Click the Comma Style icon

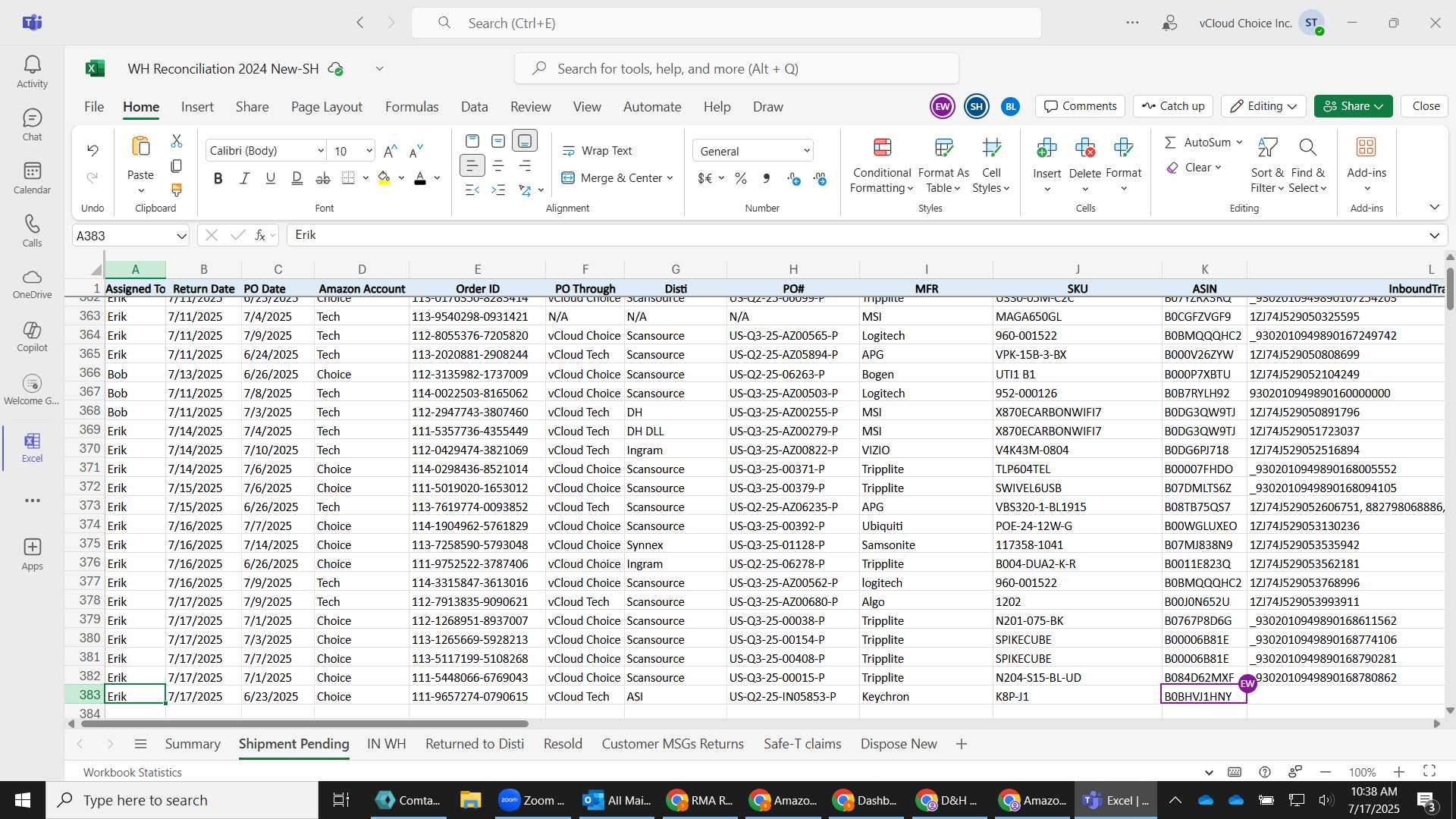click(767, 178)
